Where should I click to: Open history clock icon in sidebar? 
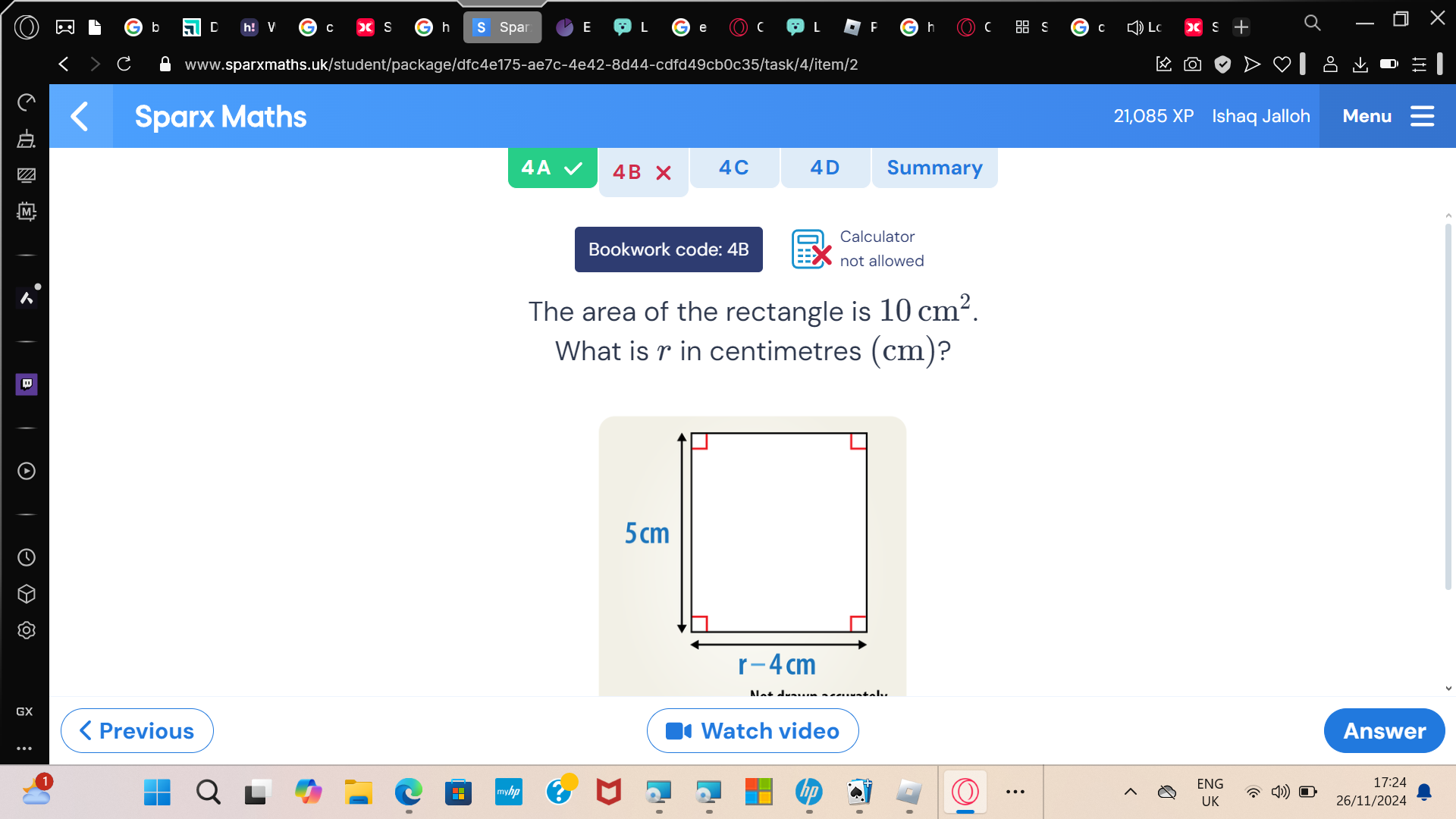point(27,557)
